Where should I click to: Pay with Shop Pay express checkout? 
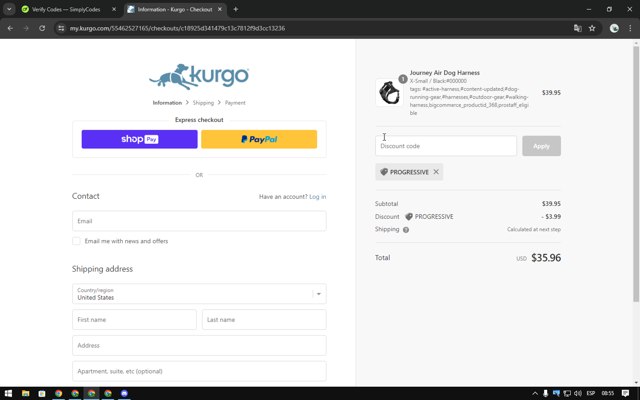coord(140,139)
